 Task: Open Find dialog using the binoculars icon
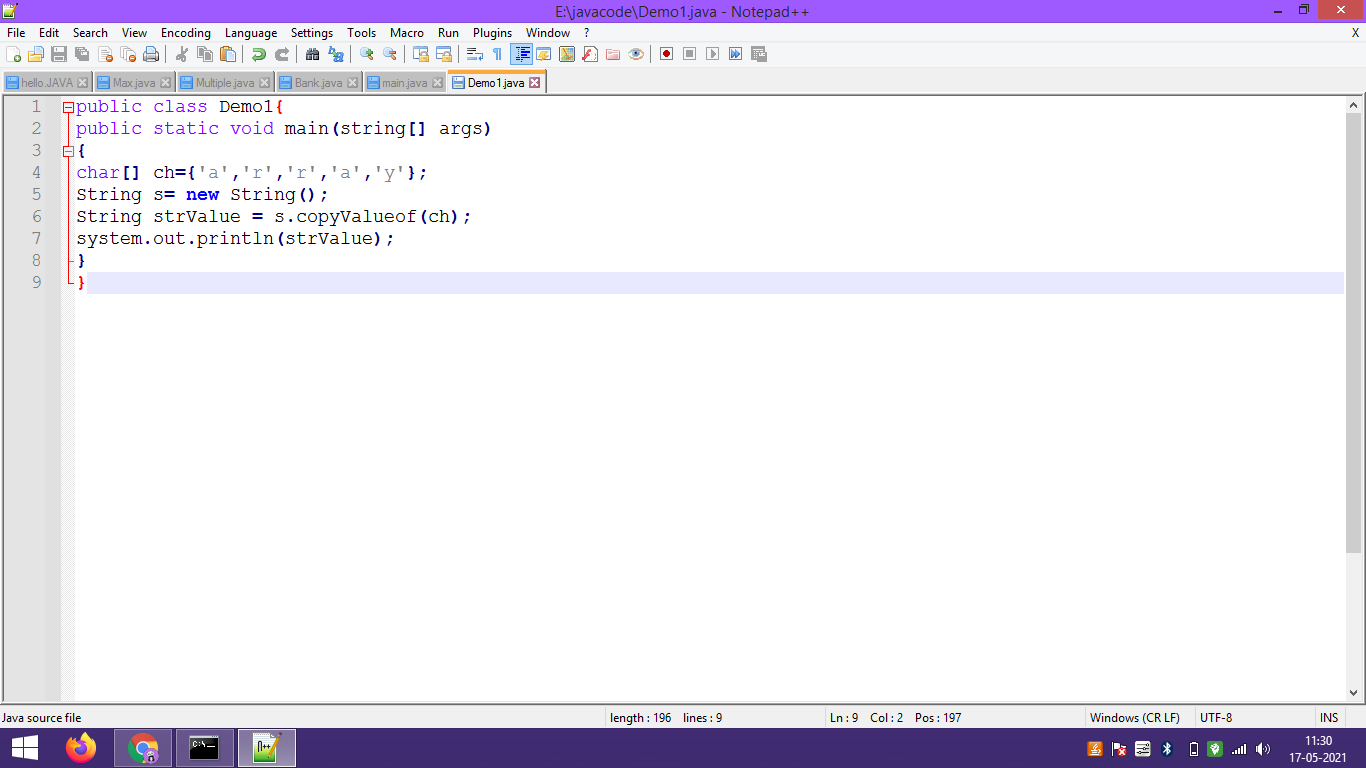coord(317,54)
